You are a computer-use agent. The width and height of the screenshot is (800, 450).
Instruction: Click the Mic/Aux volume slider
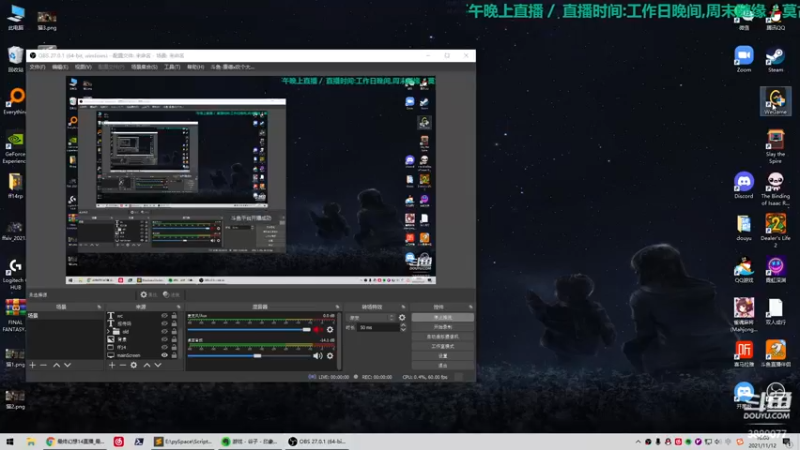(249, 330)
